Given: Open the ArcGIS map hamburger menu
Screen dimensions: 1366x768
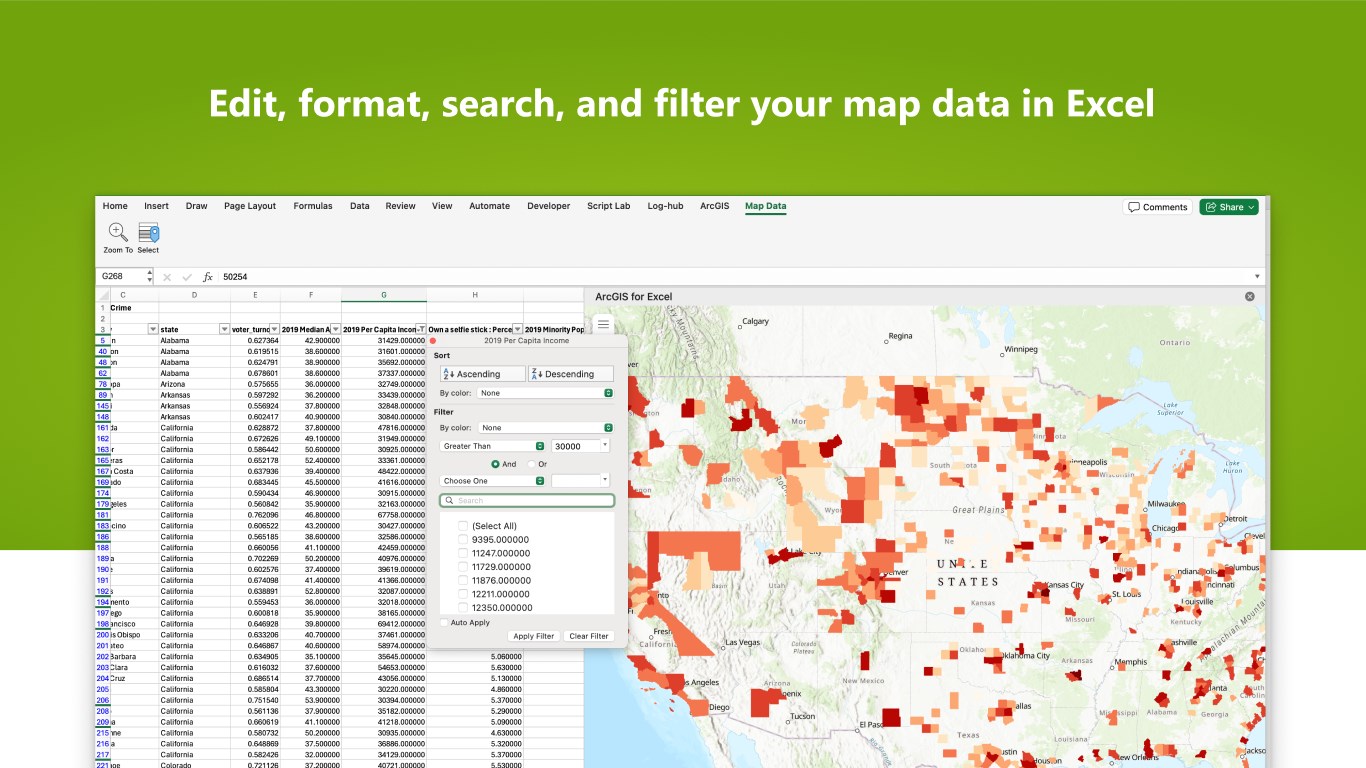Looking at the screenshot, I should click(603, 324).
